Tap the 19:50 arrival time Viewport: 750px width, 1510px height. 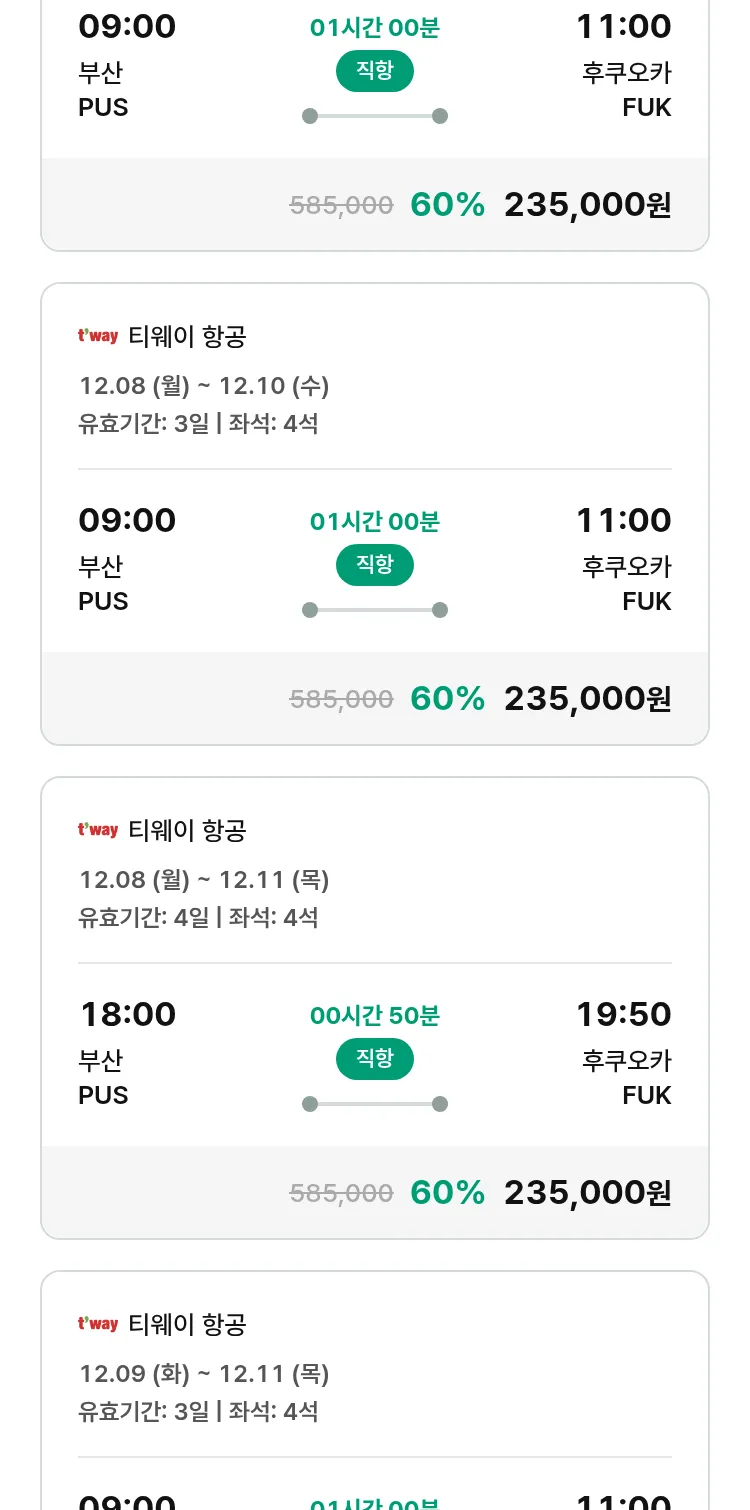623,1014
